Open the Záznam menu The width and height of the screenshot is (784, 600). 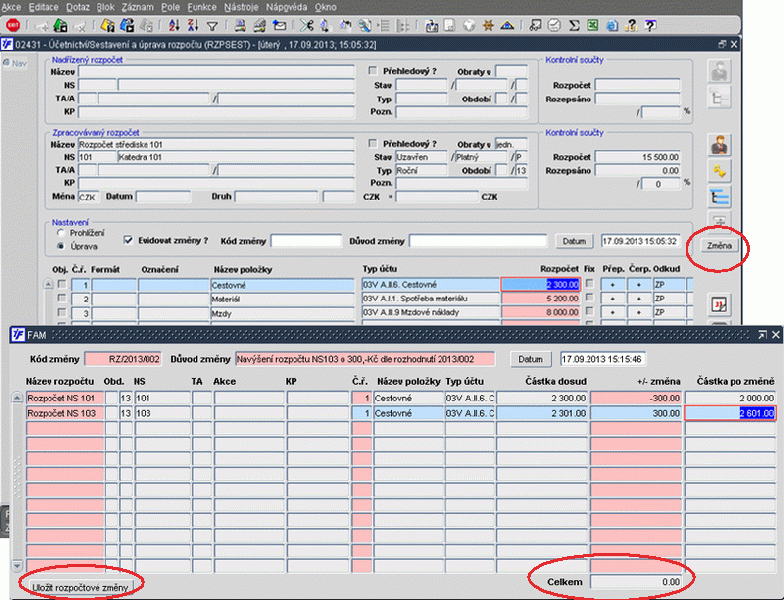tap(136, 7)
